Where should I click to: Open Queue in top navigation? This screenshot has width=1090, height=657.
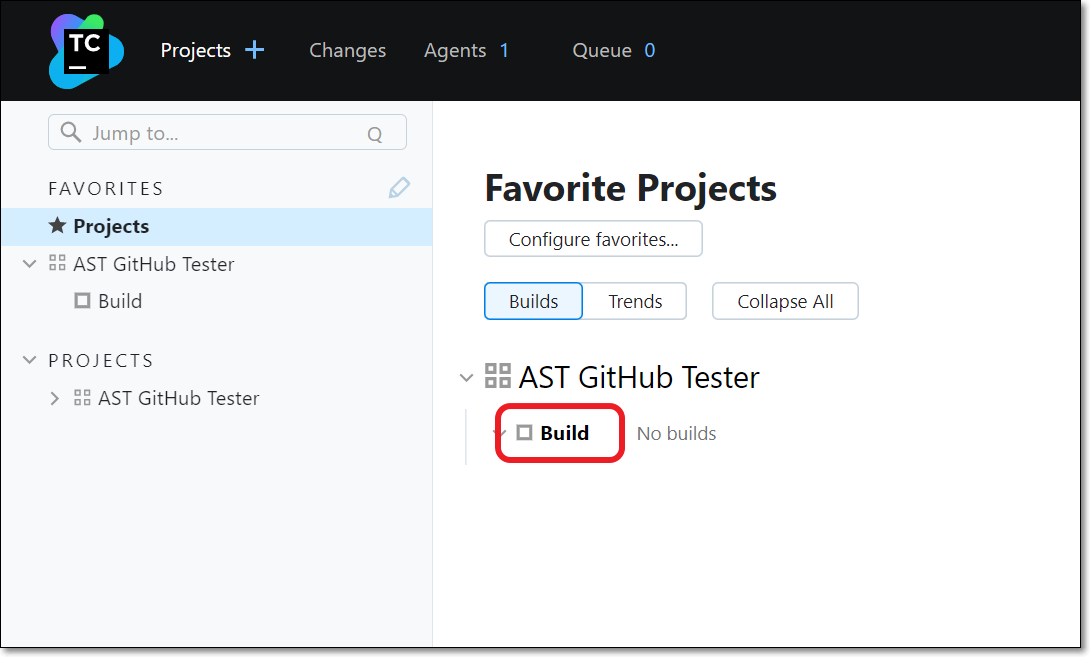click(x=602, y=50)
